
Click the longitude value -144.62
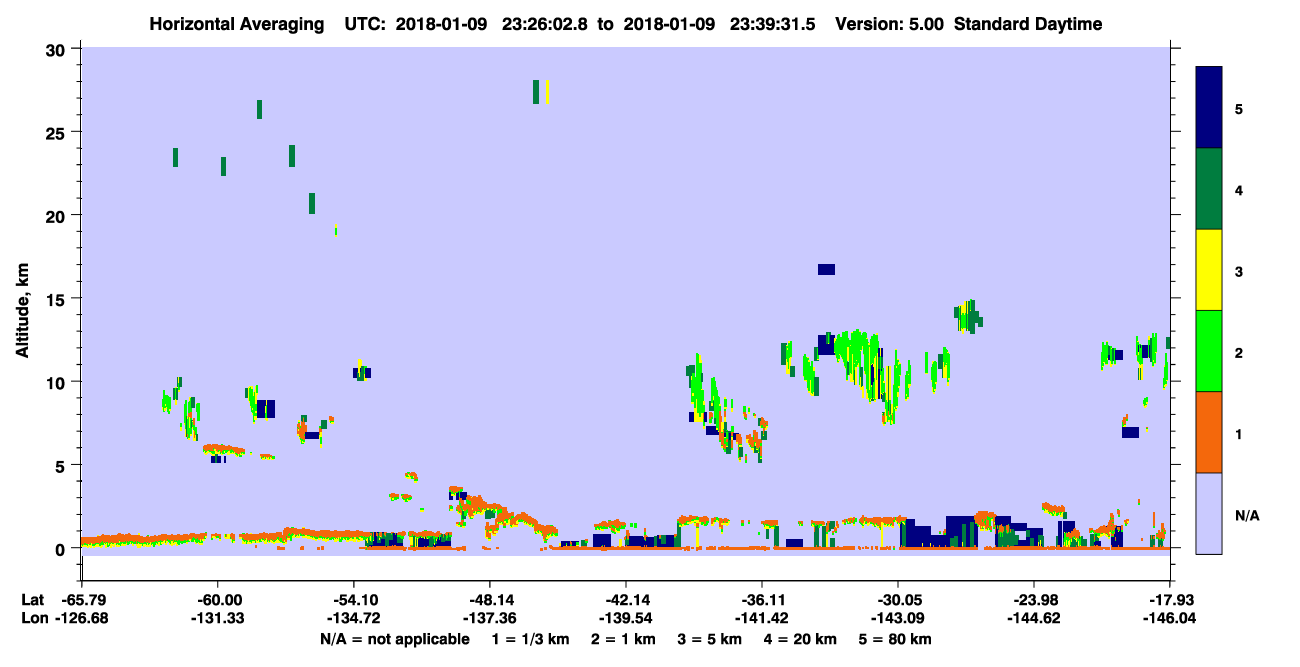(1034, 618)
